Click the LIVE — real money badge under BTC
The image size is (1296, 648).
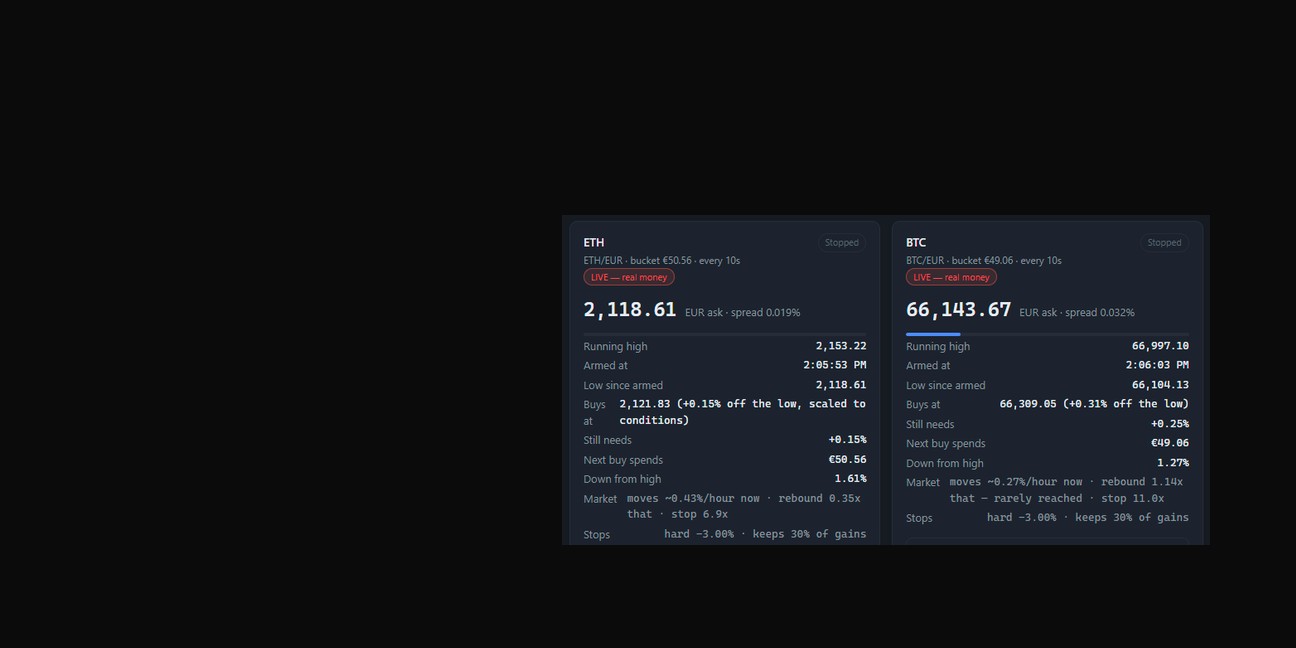951,277
